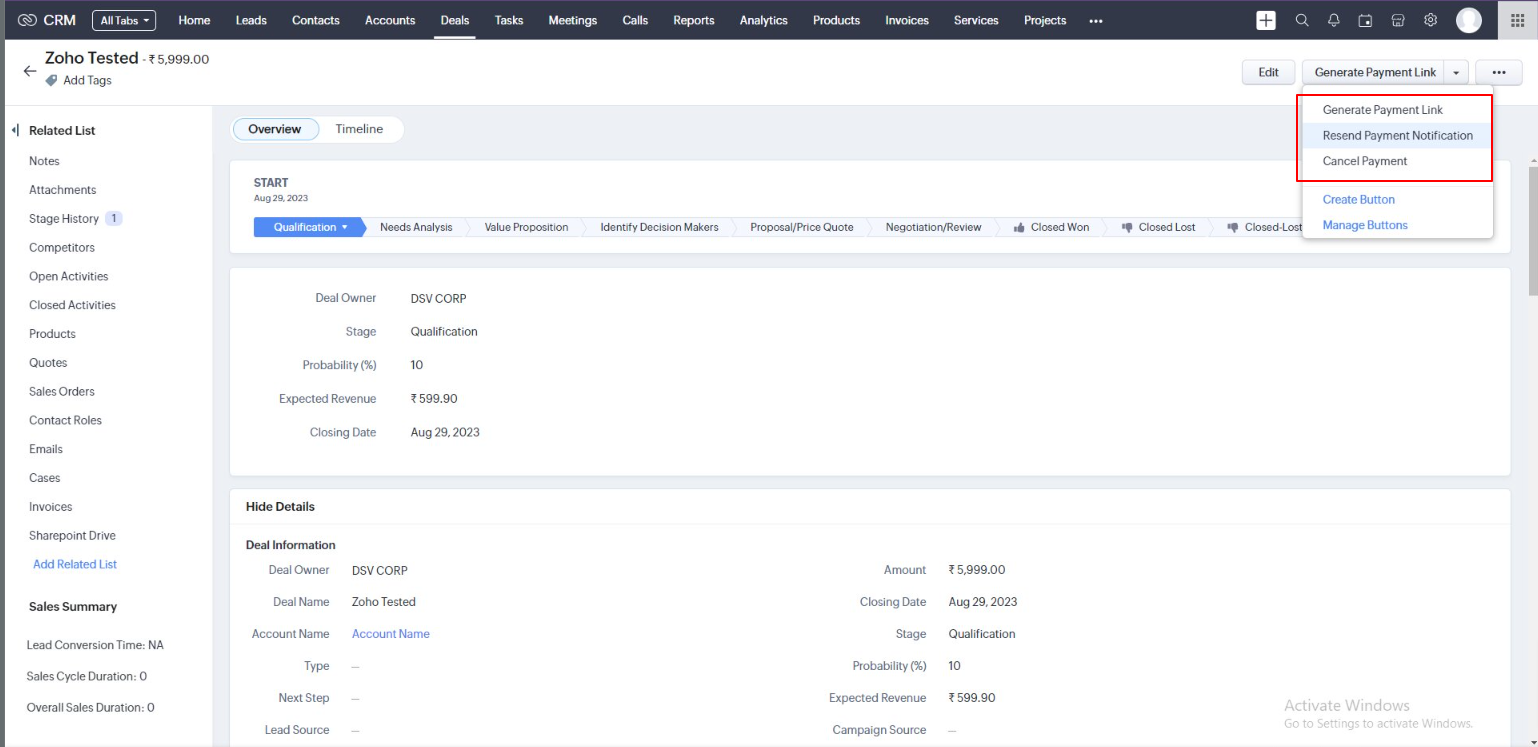Open the marketplace store icon

(1398, 20)
